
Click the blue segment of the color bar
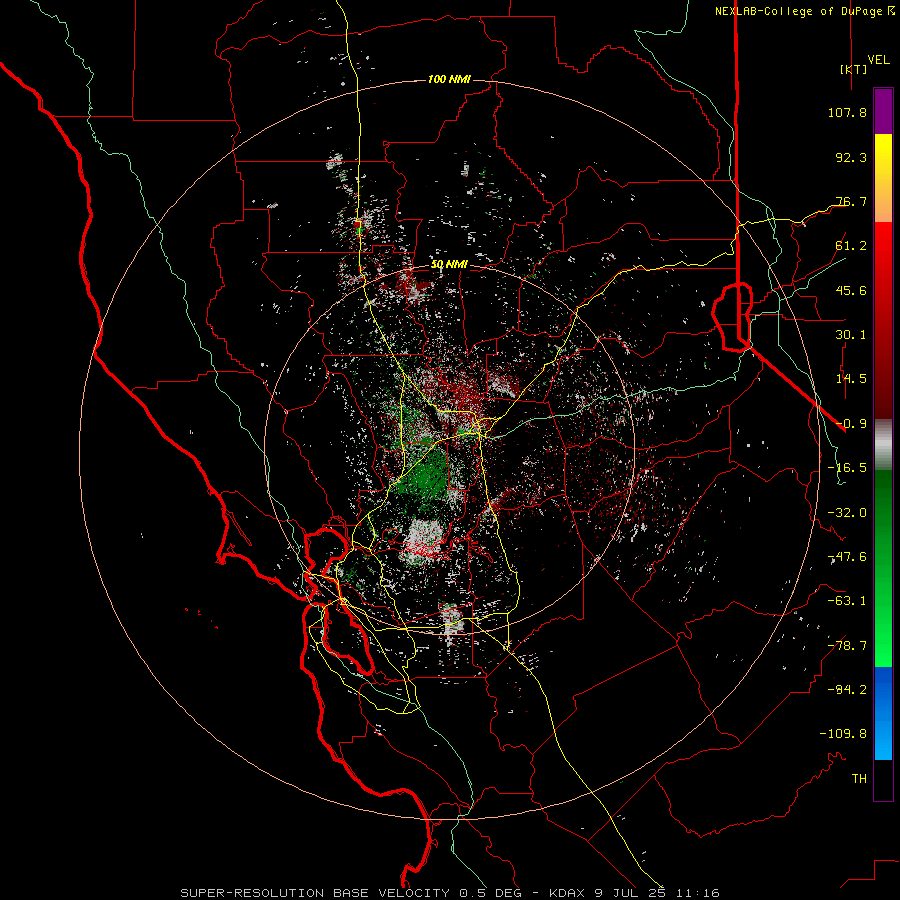883,713
